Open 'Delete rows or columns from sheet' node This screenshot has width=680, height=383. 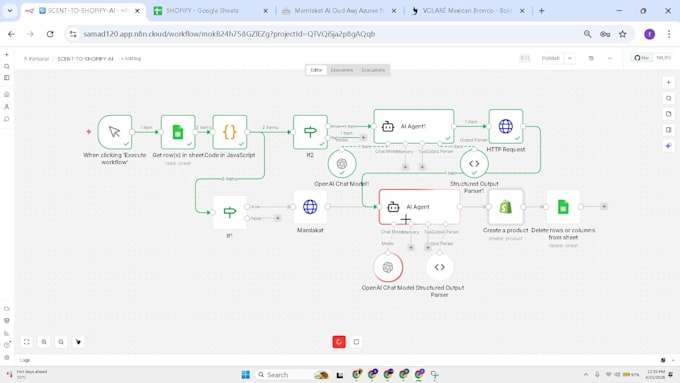[x=563, y=207]
